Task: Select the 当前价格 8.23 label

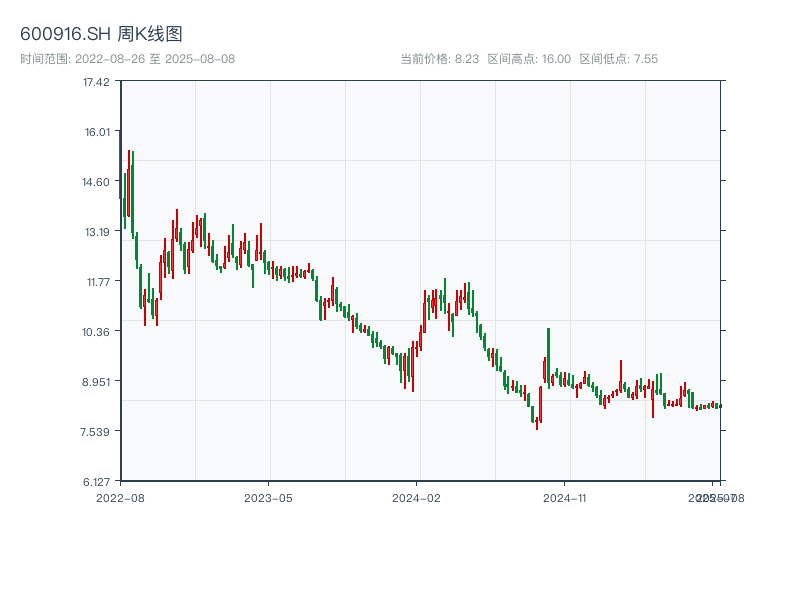Action: (439, 59)
